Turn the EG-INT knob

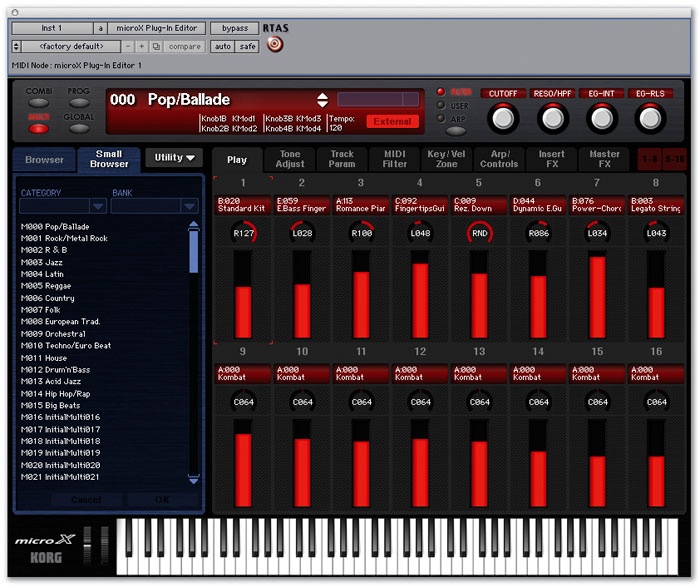pos(601,118)
